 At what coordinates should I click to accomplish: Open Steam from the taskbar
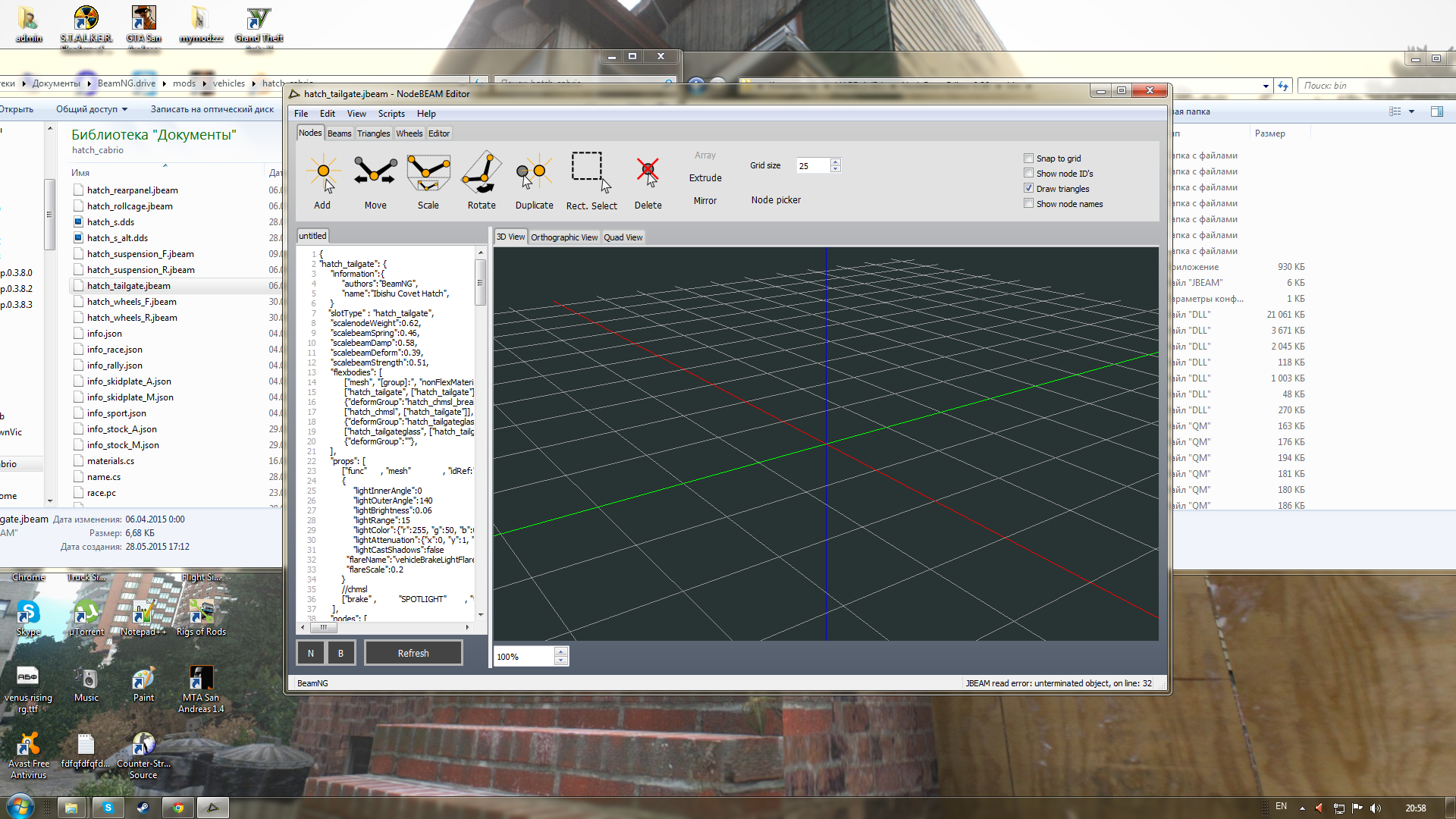tap(143, 808)
